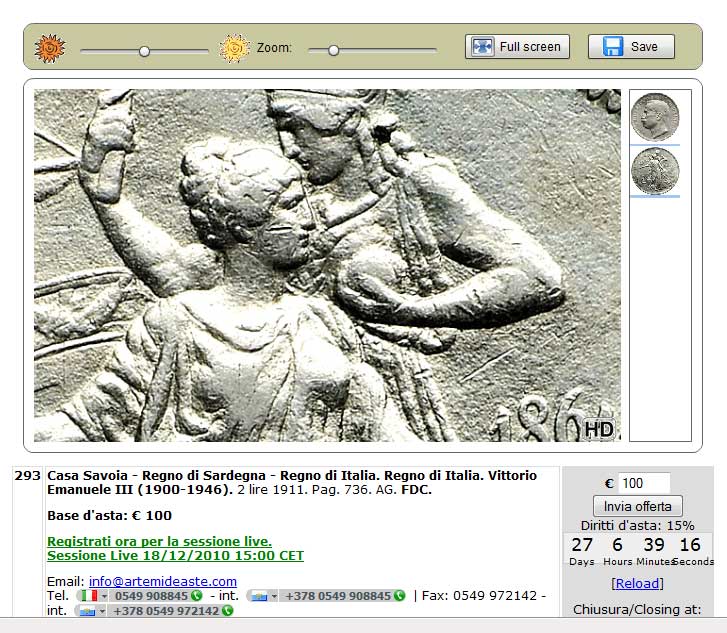Select the coin obverse portrait thumbnail
The height and width of the screenshot is (633, 727).
[655, 117]
